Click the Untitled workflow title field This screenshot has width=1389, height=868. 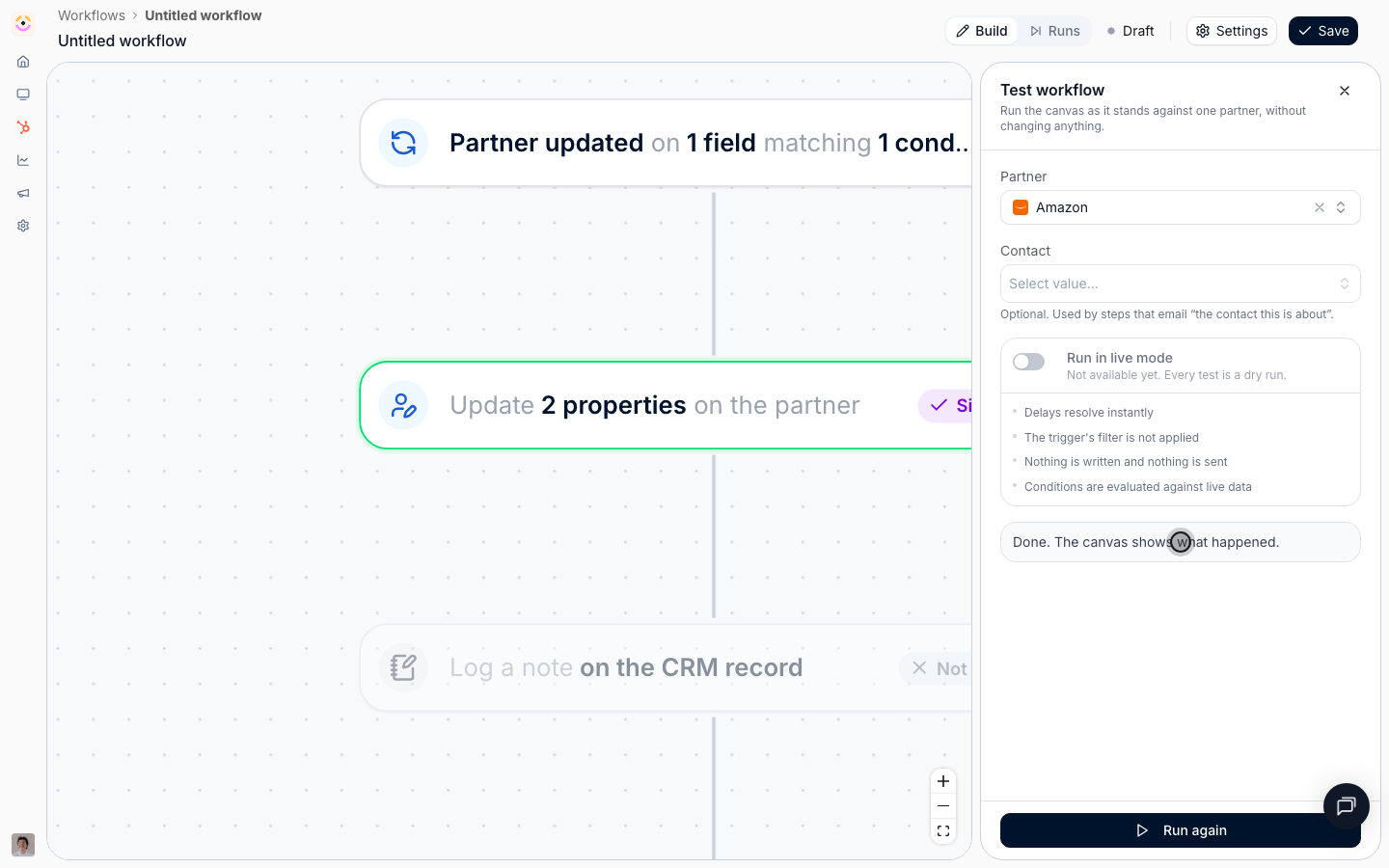[x=123, y=41]
